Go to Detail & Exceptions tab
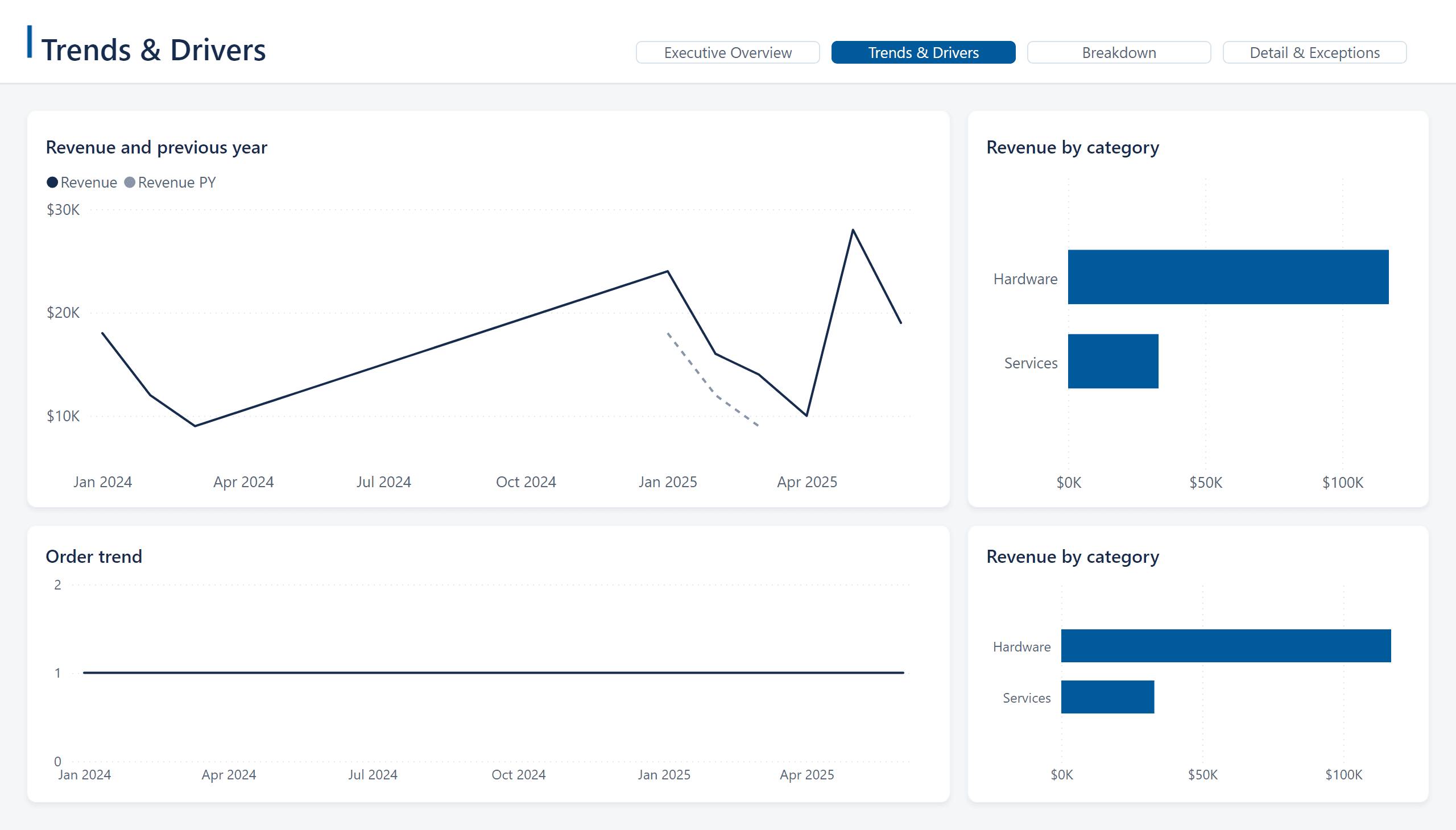 (1314, 52)
